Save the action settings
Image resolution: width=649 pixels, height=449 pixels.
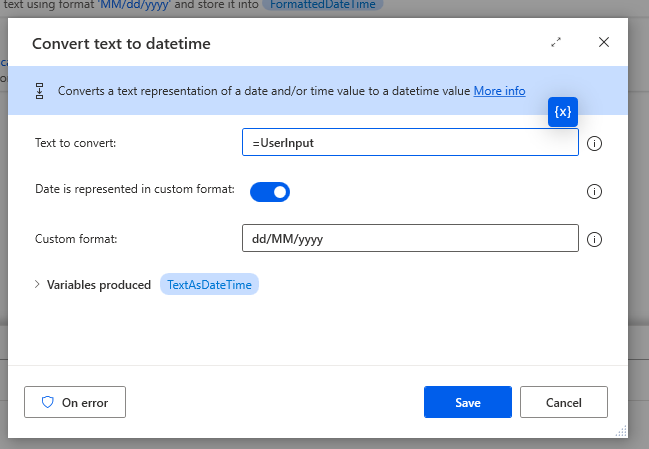click(x=468, y=402)
